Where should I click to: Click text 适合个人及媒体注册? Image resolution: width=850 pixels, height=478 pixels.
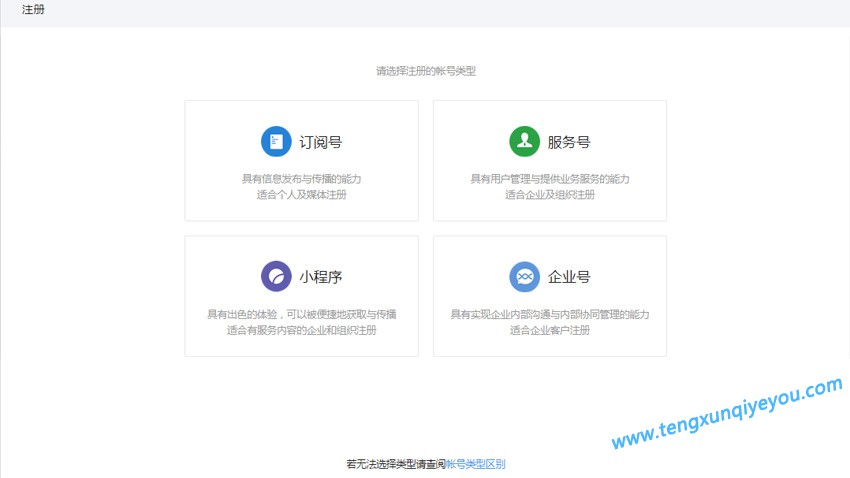pos(301,195)
